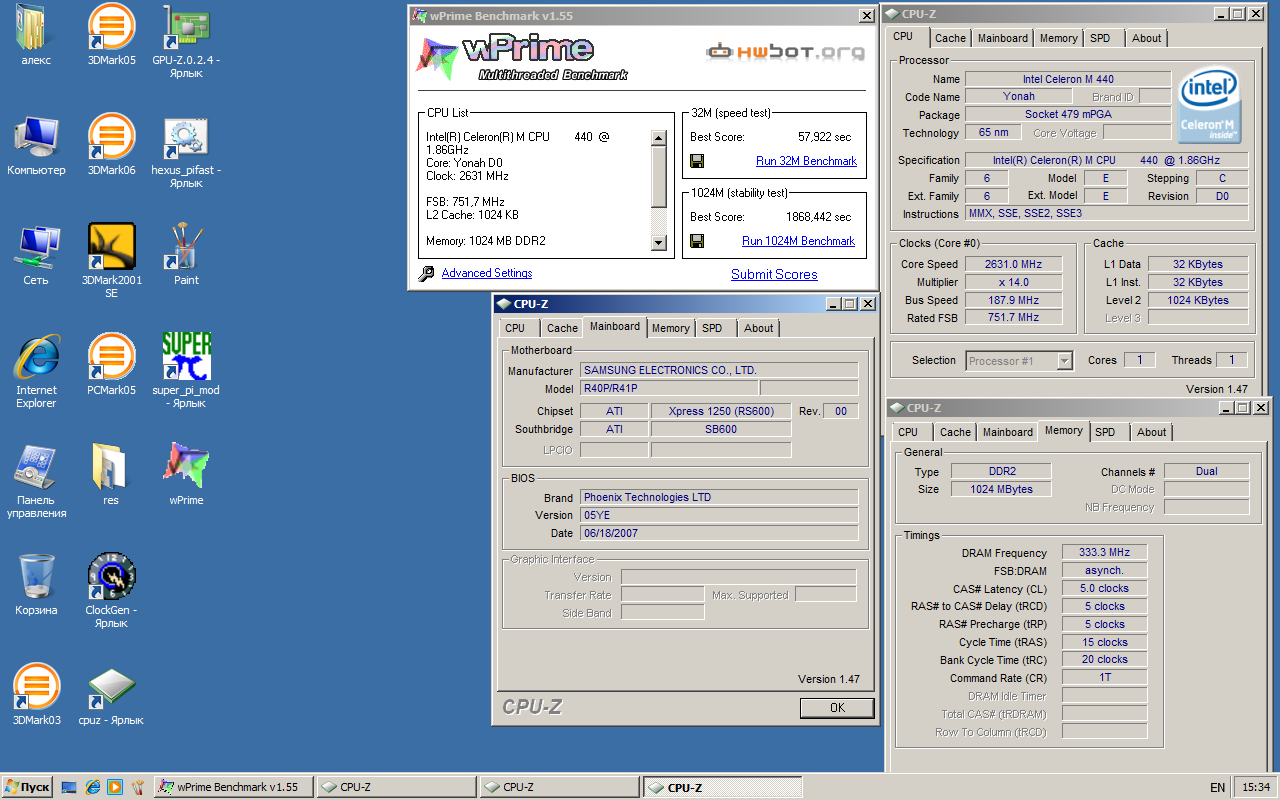Open the Paint desktop shortcut

pyautogui.click(x=186, y=248)
